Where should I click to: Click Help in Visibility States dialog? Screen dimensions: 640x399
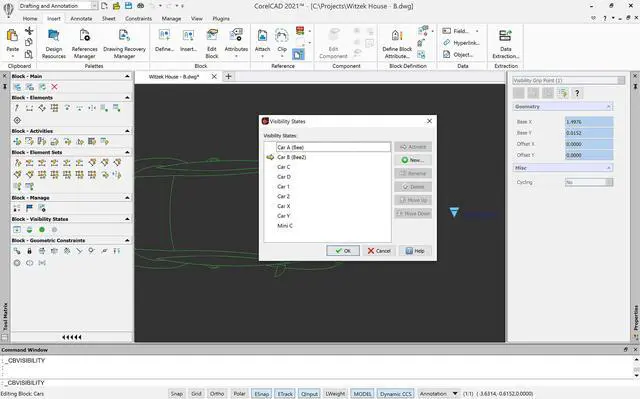[x=415, y=250]
